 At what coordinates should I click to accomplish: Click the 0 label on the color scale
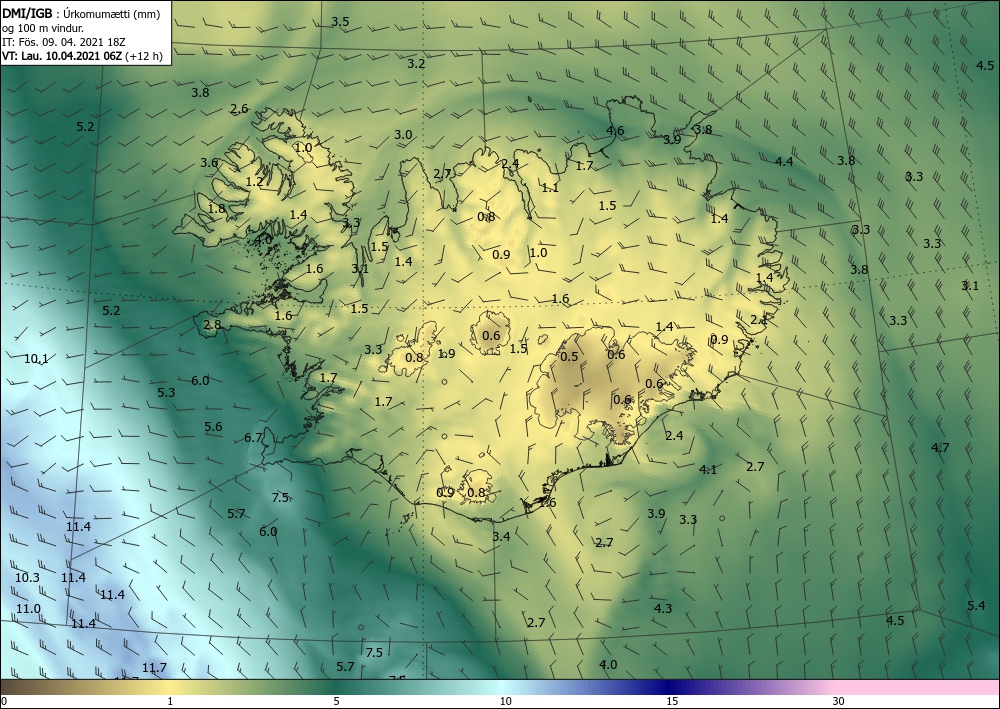(x=4, y=702)
